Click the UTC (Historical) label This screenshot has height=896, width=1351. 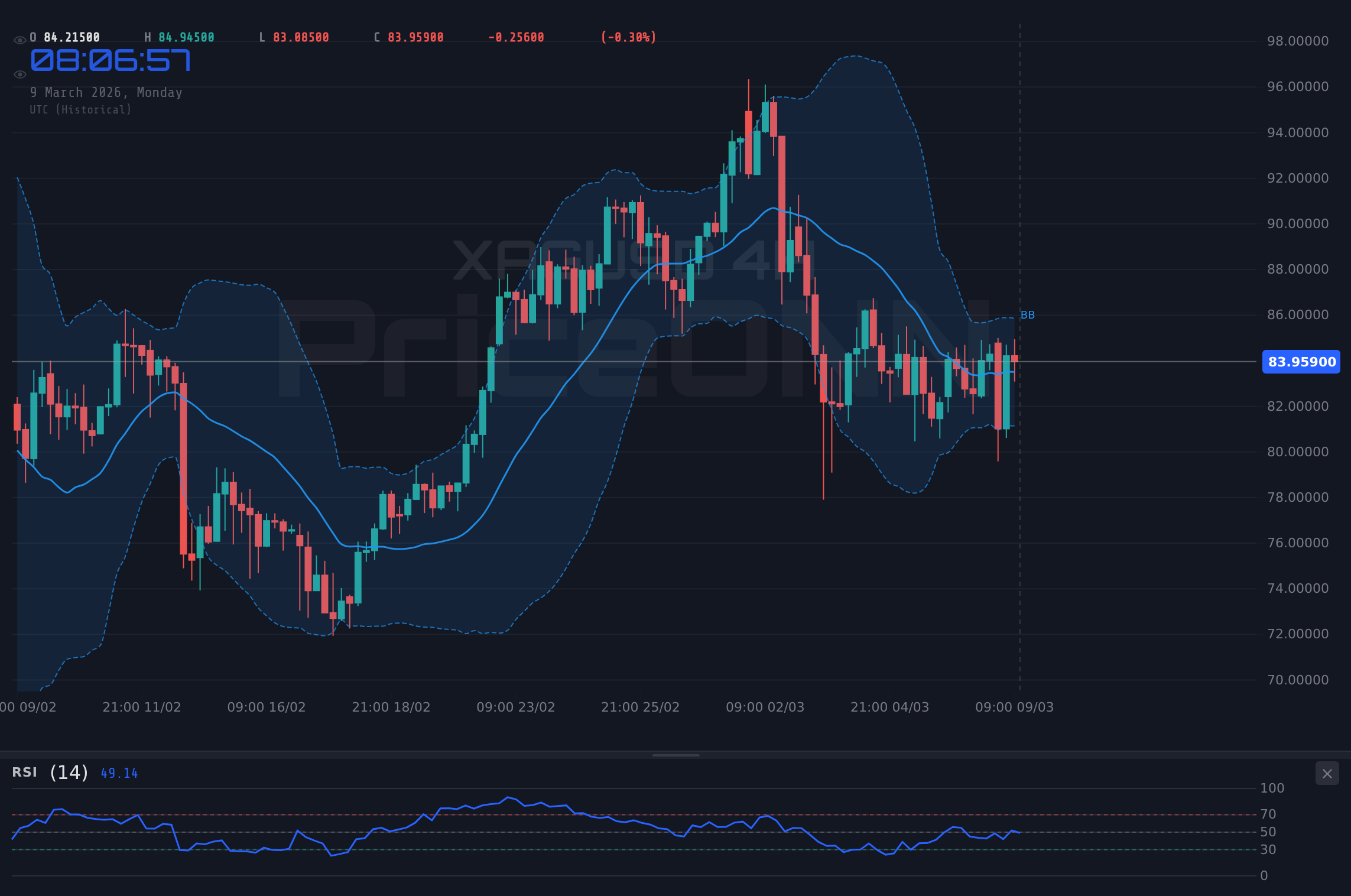coord(81,110)
